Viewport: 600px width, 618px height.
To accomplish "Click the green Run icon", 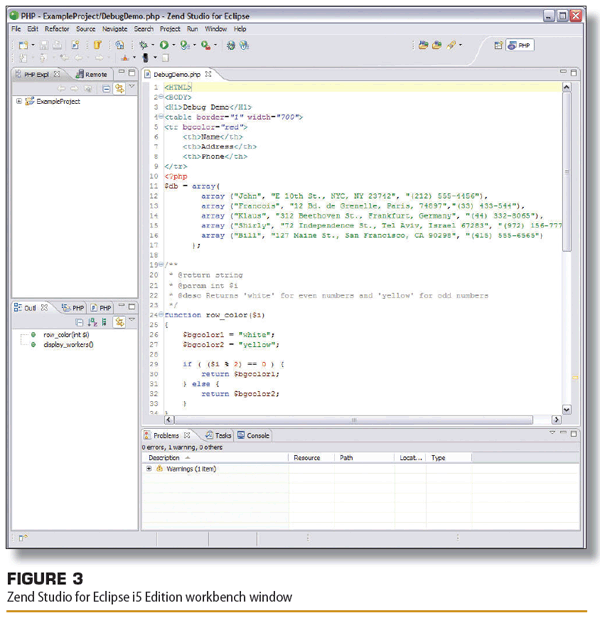I will click(x=164, y=45).
